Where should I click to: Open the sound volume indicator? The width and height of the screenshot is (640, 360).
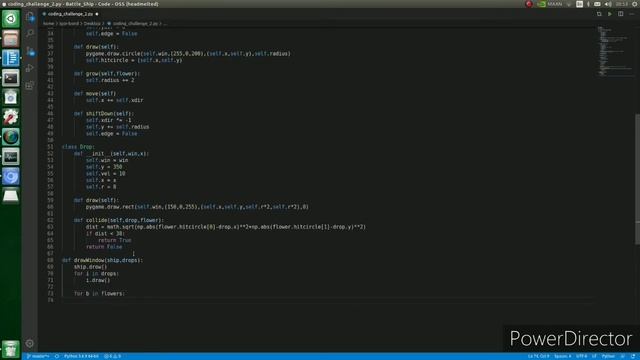(x=608, y=4)
